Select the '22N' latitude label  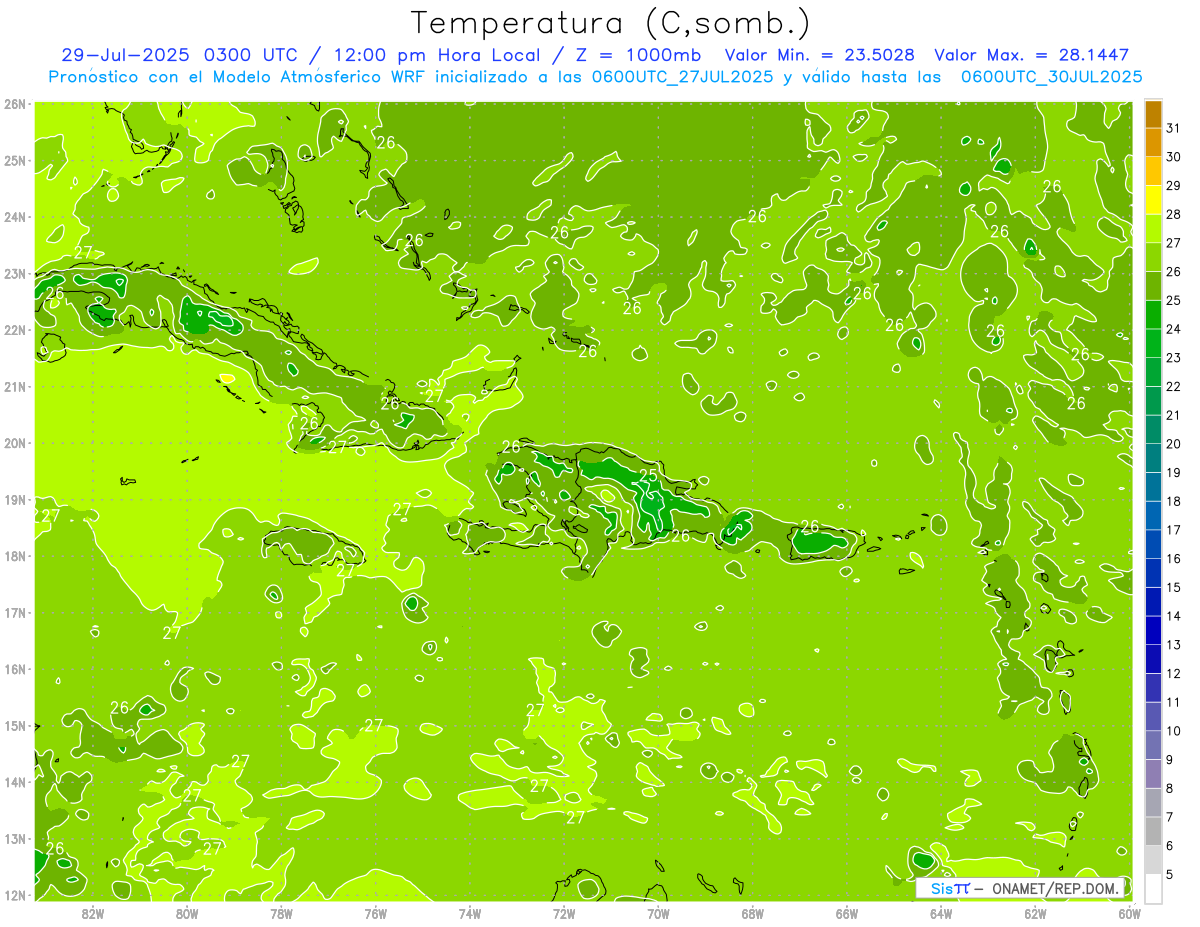15,330
